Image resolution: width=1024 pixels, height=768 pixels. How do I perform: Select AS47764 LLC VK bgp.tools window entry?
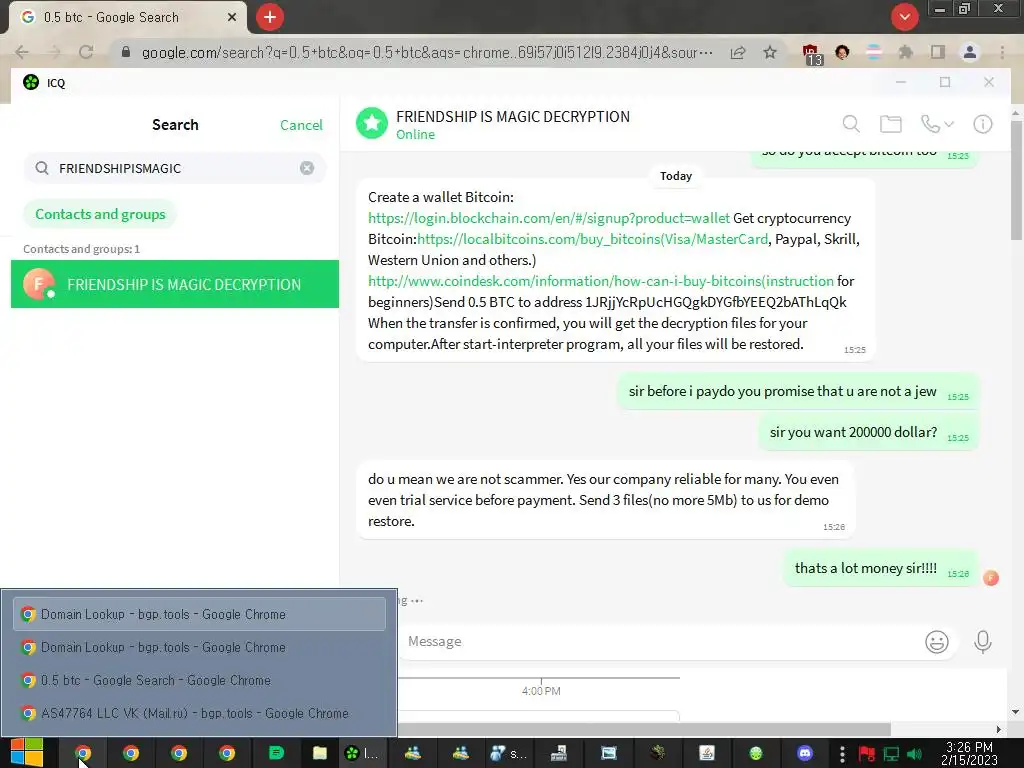pyautogui.click(x=199, y=713)
